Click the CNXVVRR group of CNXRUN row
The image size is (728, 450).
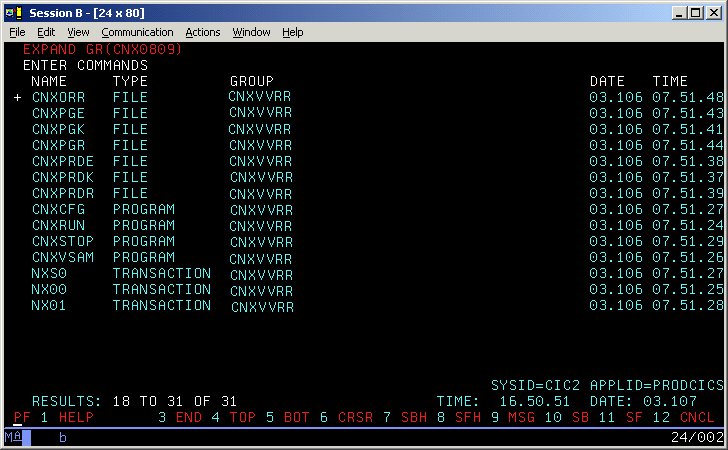tap(261, 226)
